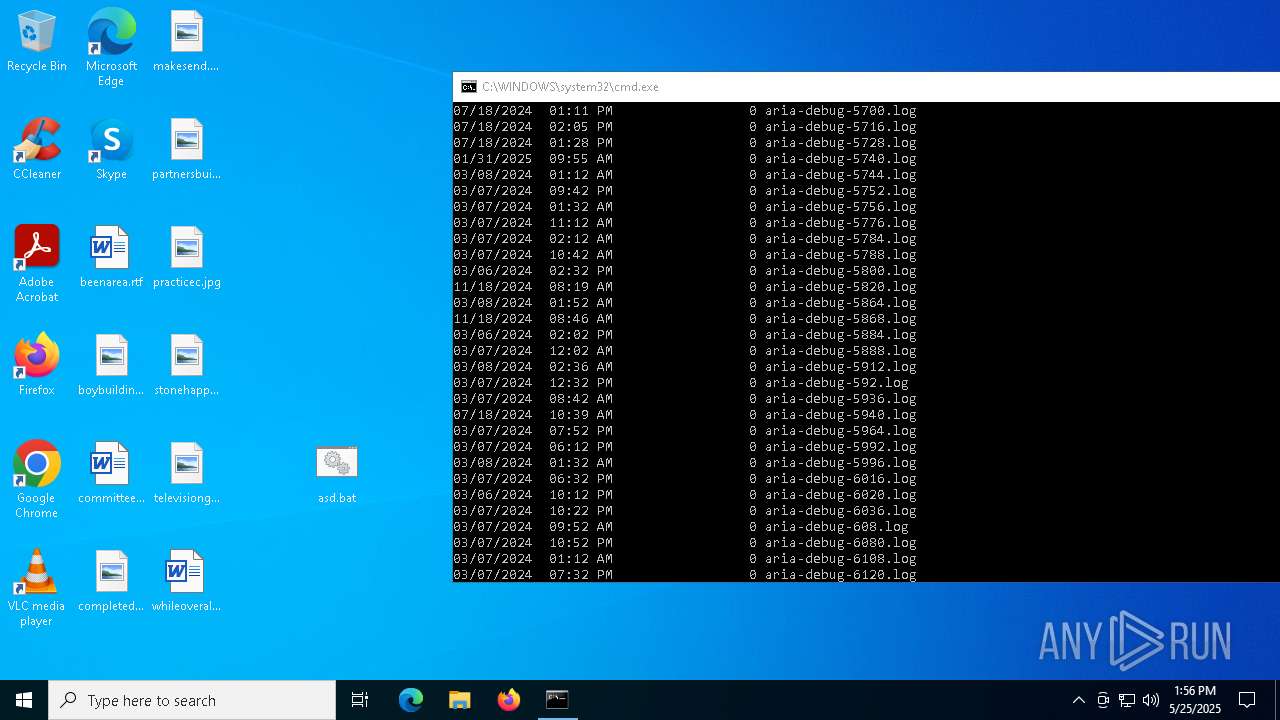Open Firefox desktop shortcut

coord(37,366)
